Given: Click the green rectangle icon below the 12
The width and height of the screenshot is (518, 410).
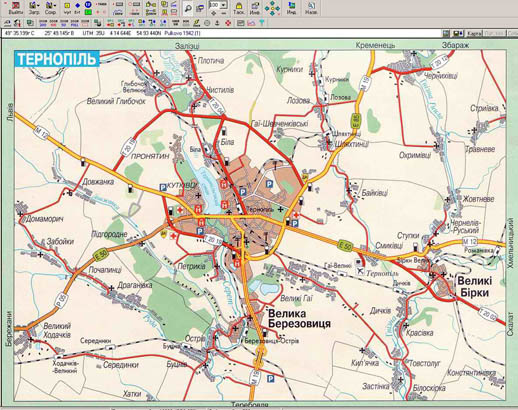Looking at the screenshot, I should (88, 12).
